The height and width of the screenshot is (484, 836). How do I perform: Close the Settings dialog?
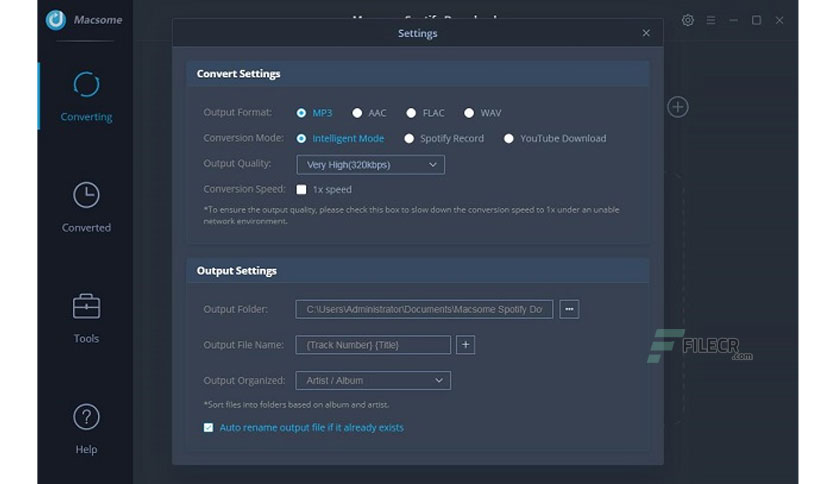click(646, 33)
